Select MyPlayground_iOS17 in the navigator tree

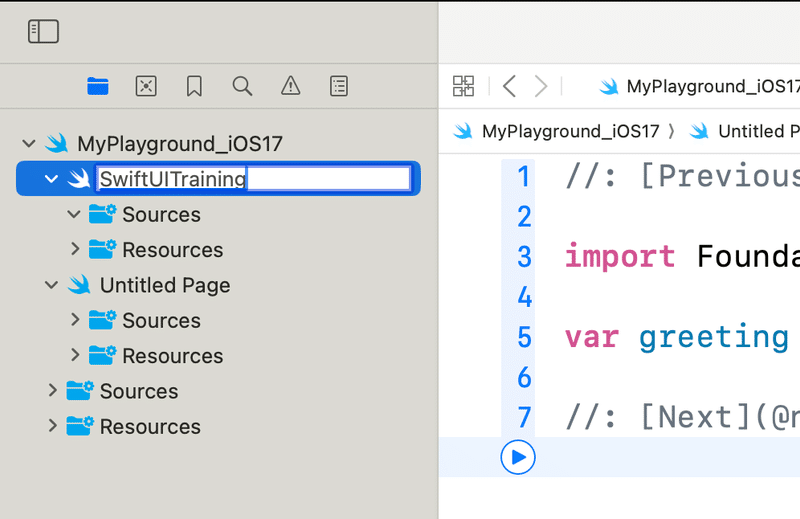point(180,144)
